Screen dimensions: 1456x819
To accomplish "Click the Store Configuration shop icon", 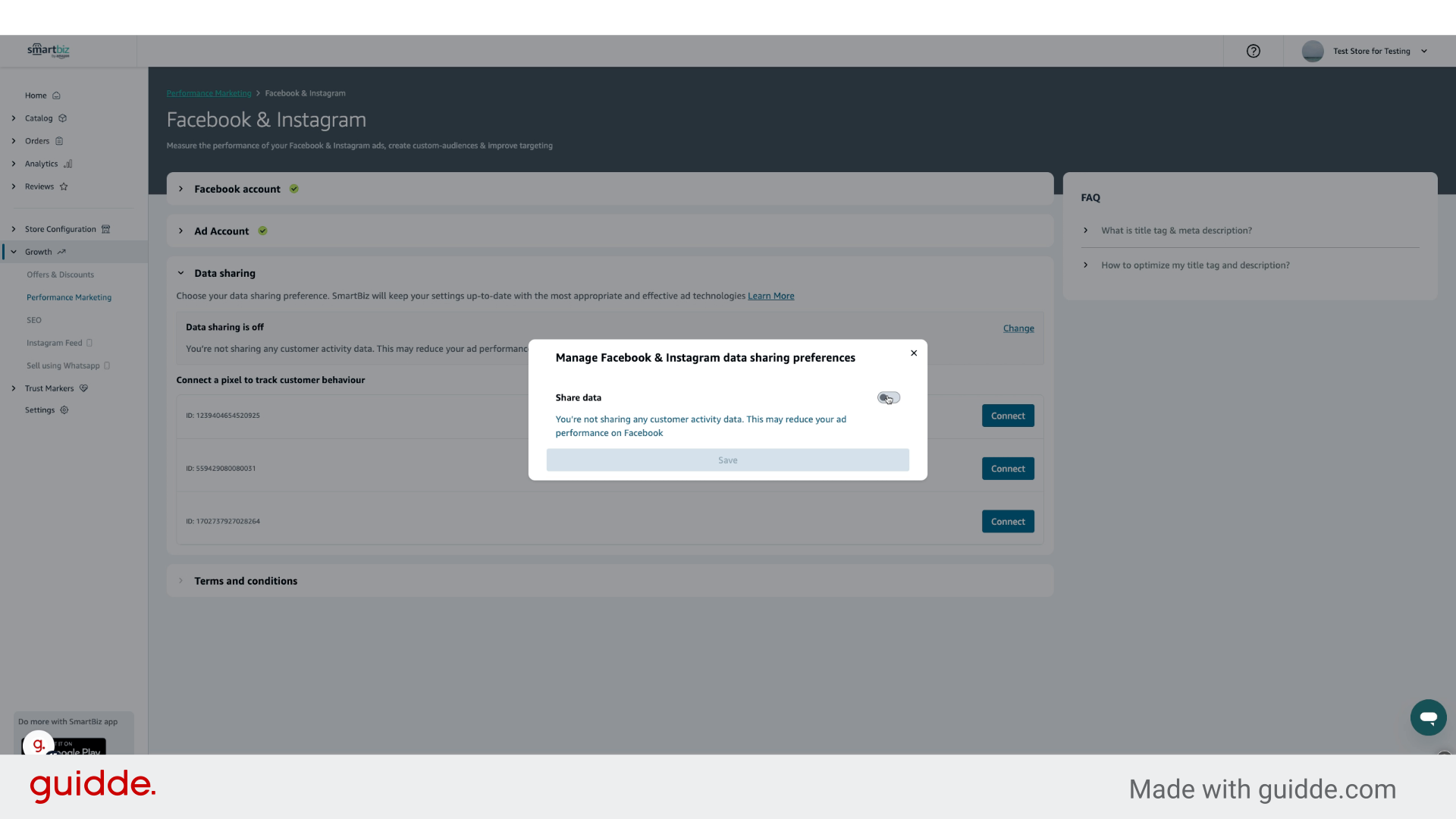I will click(x=106, y=229).
